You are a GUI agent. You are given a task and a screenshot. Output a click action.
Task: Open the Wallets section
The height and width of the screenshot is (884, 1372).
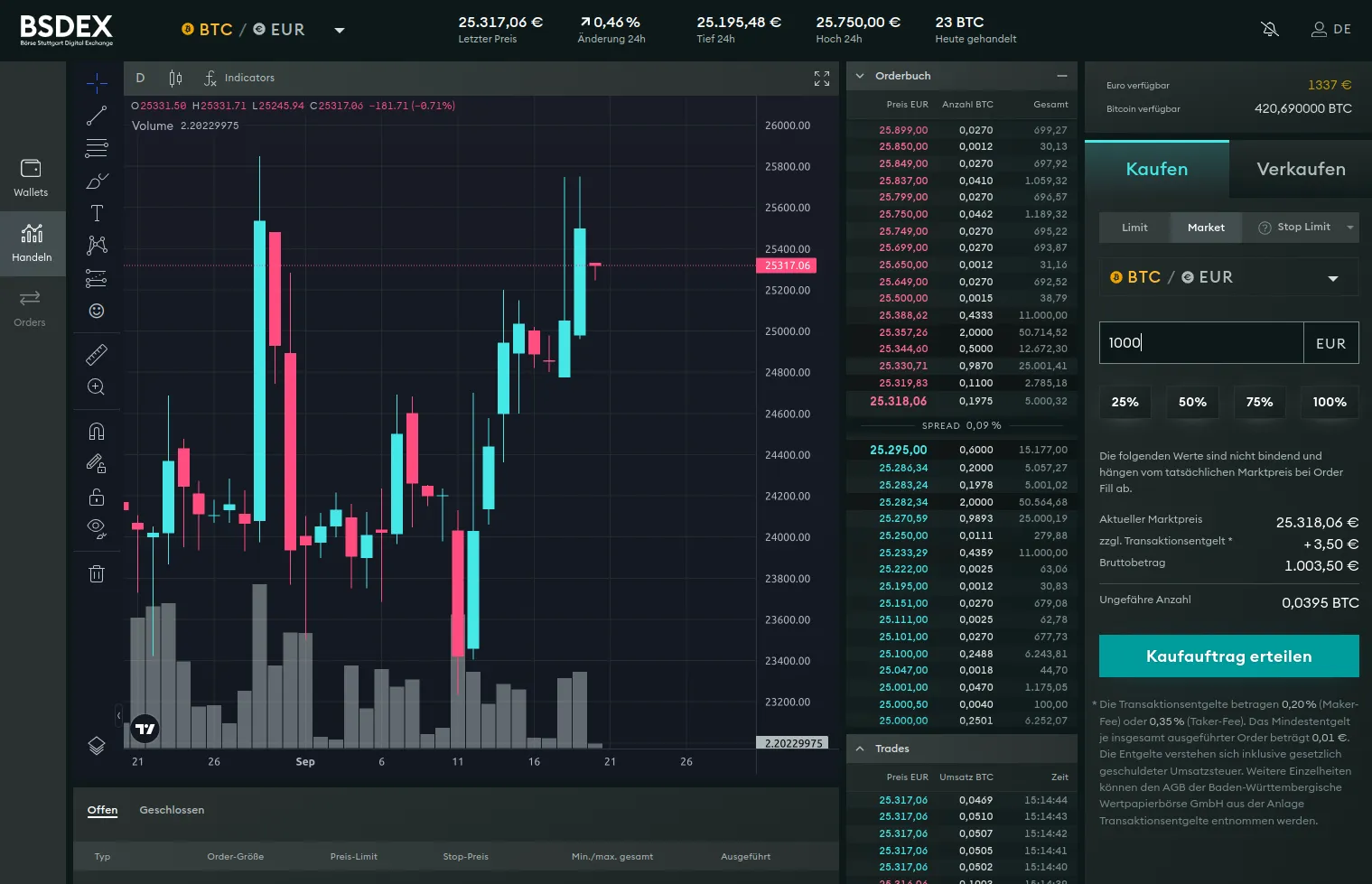pos(31,176)
